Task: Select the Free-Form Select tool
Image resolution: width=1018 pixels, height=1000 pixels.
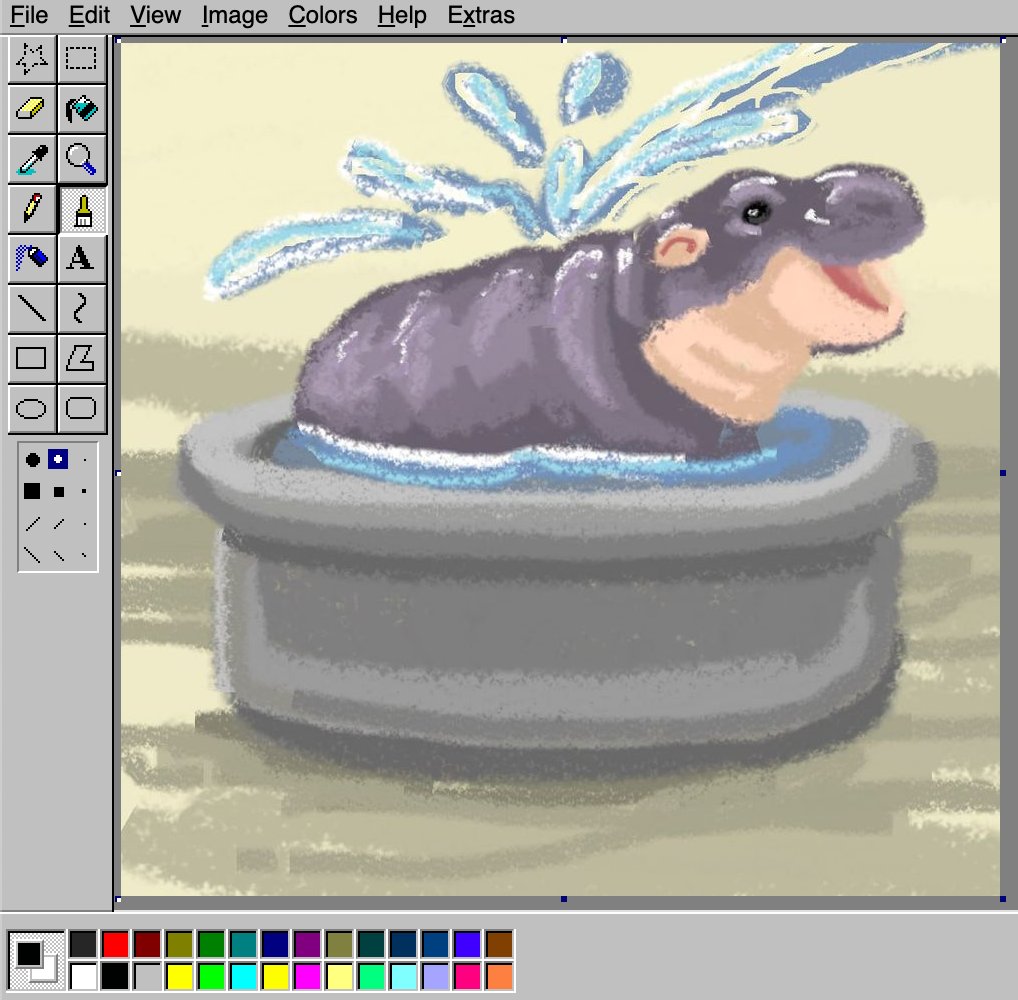Action: pyautogui.click(x=31, y=59)
